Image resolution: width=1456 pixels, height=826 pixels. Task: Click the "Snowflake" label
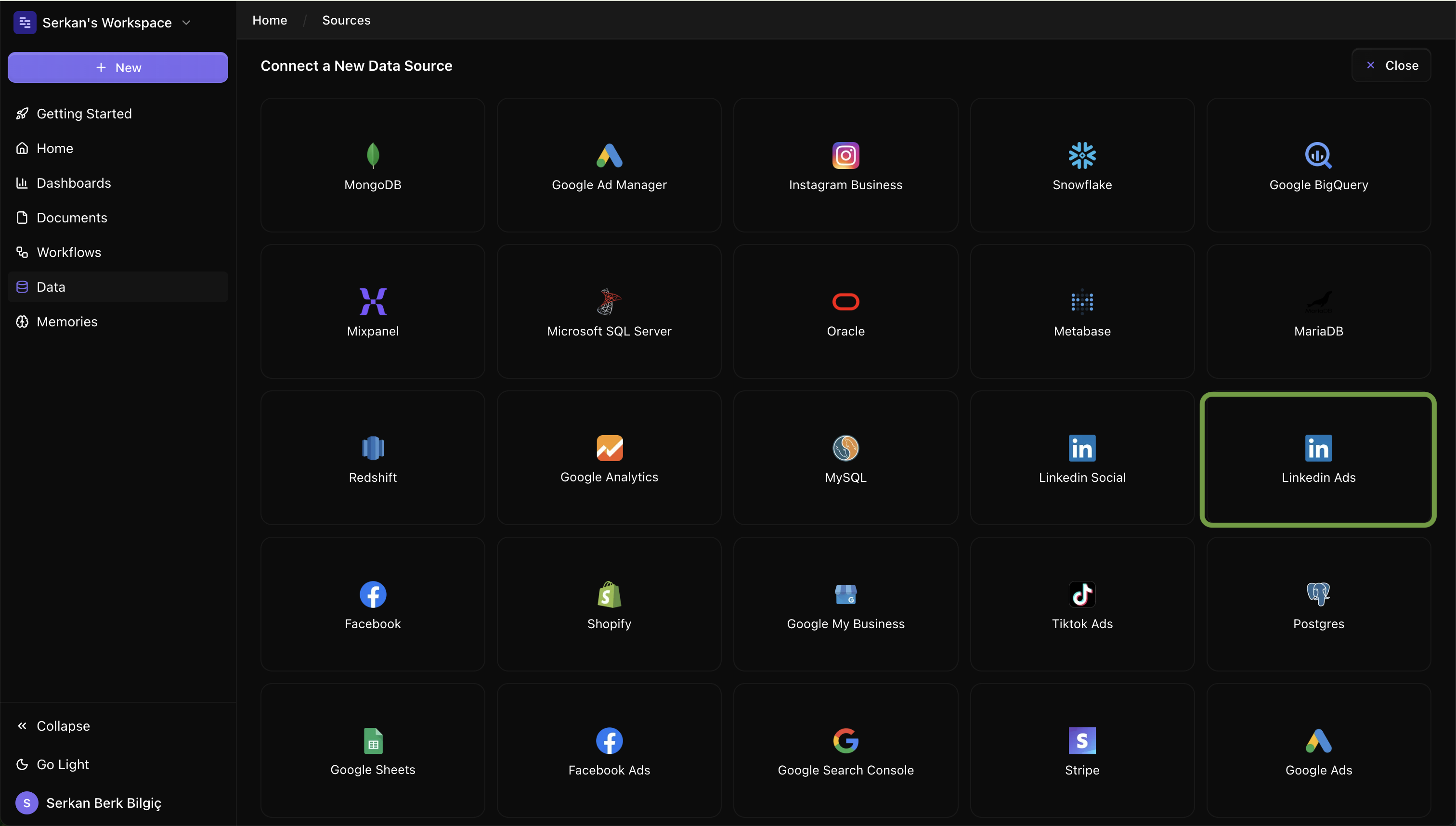(x=1082, y=185)
